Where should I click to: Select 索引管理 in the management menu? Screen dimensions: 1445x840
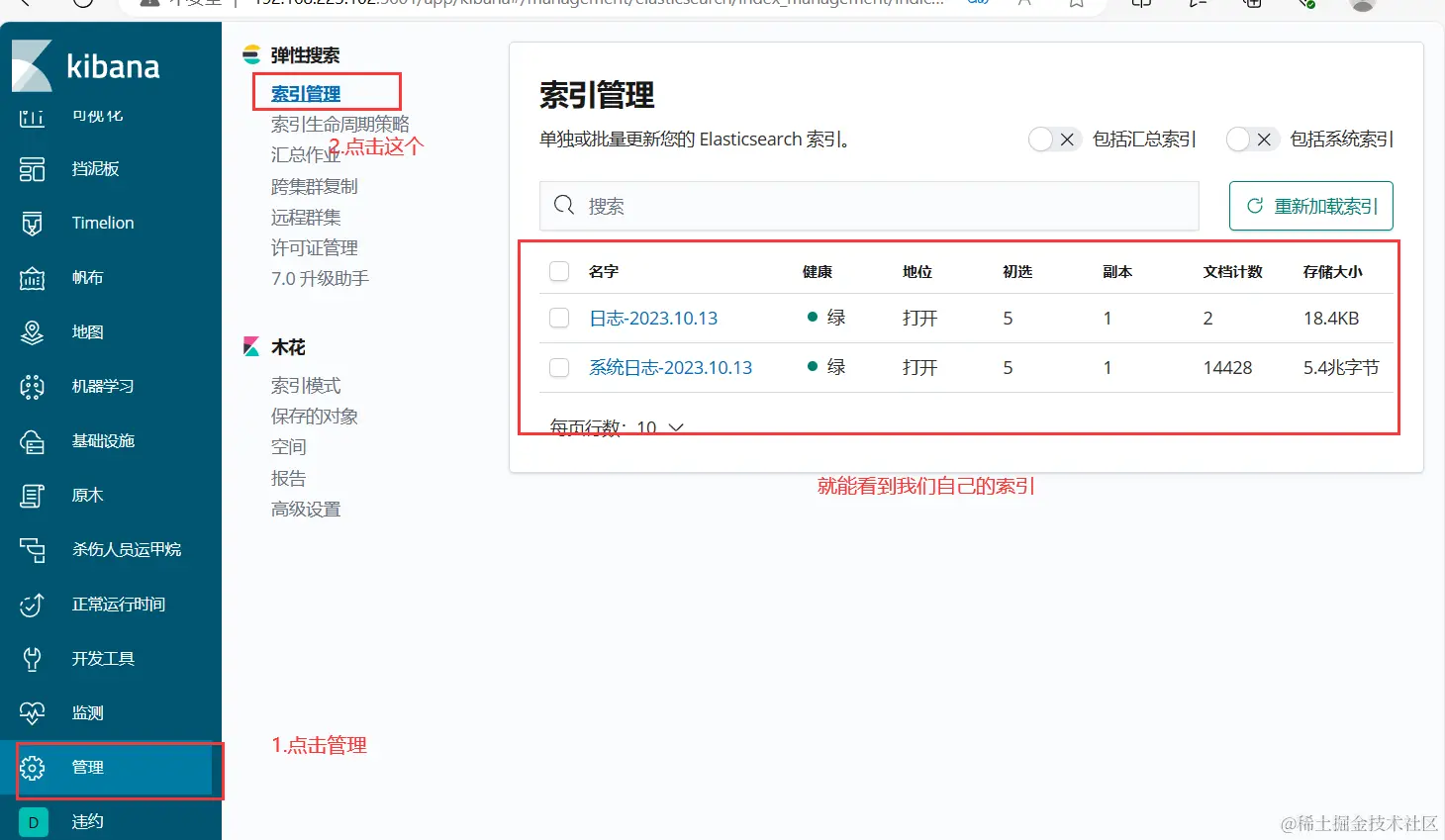coord(306,93)
